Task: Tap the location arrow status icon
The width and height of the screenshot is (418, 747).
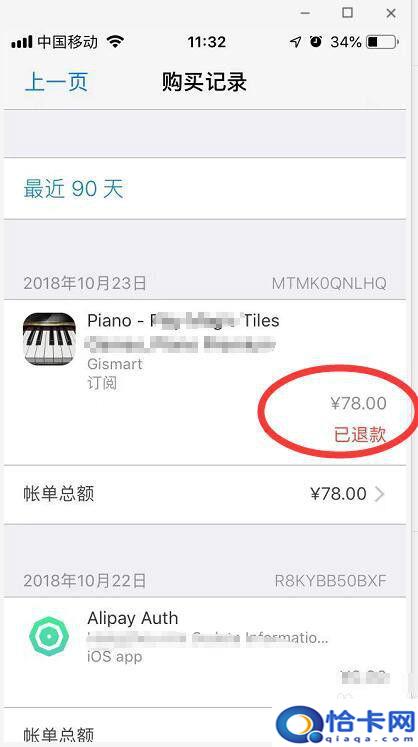Action: pos(296,42)
